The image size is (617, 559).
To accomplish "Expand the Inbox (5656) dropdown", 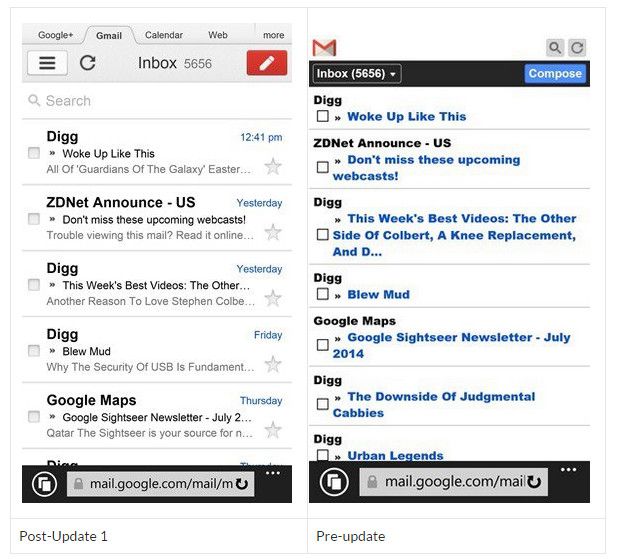I will 356,74.
